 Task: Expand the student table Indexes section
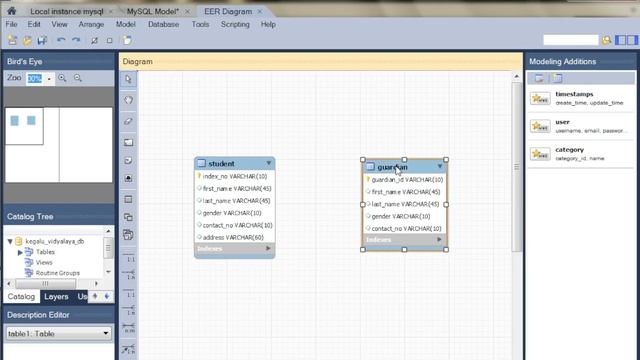[x=268, y=248]
